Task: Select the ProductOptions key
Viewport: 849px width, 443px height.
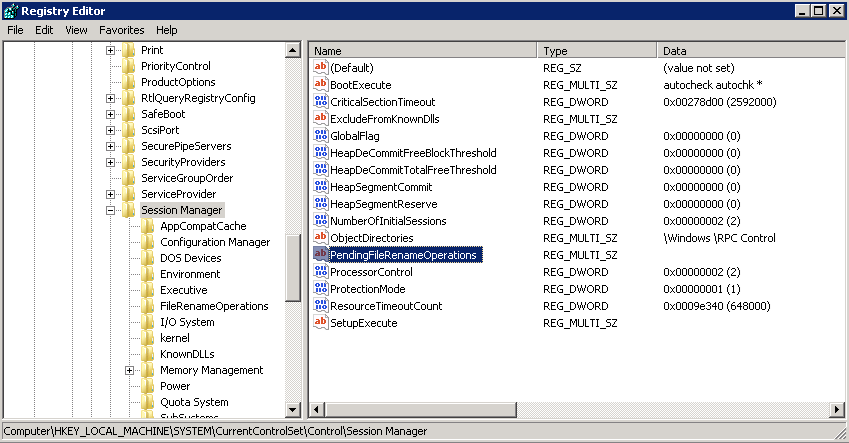Action: (178, 82)
